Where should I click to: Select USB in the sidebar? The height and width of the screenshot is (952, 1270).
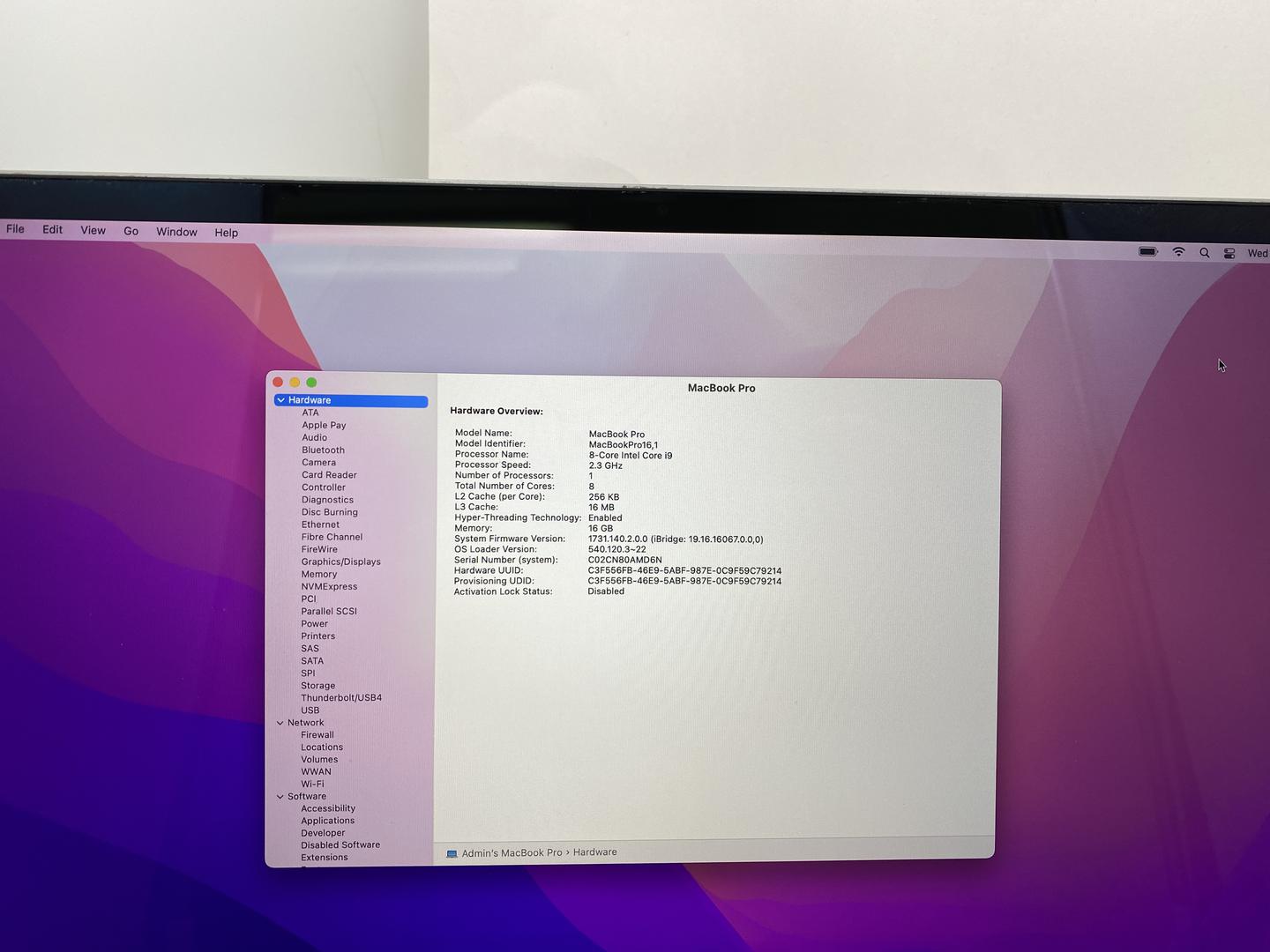pos(310,710)
